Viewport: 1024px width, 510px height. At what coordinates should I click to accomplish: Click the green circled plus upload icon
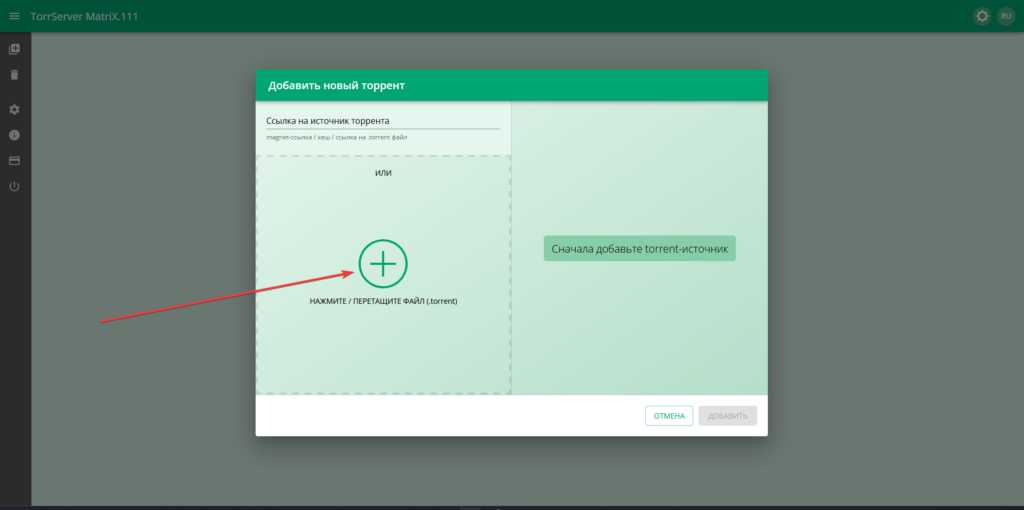(383, 263)
